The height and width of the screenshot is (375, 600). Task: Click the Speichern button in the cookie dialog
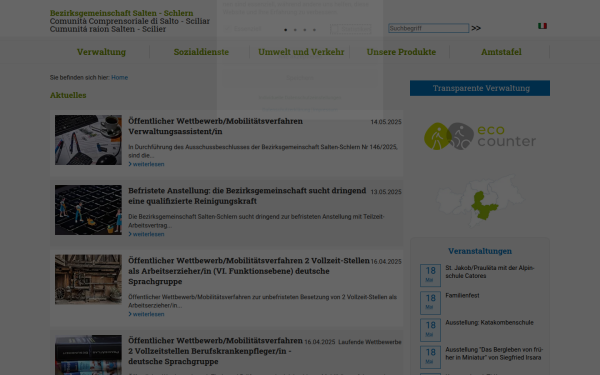click(300, 78)
